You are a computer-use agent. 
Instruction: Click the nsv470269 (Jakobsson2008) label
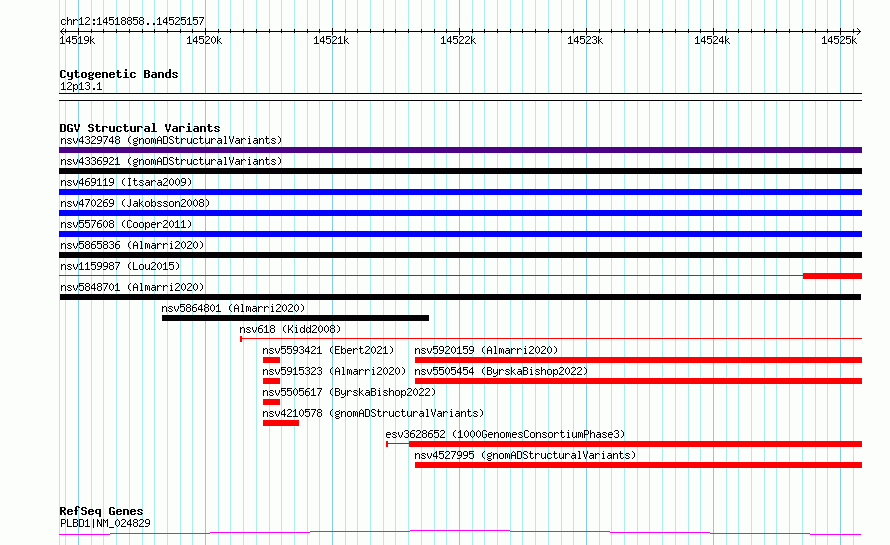[x=135, y=203]
